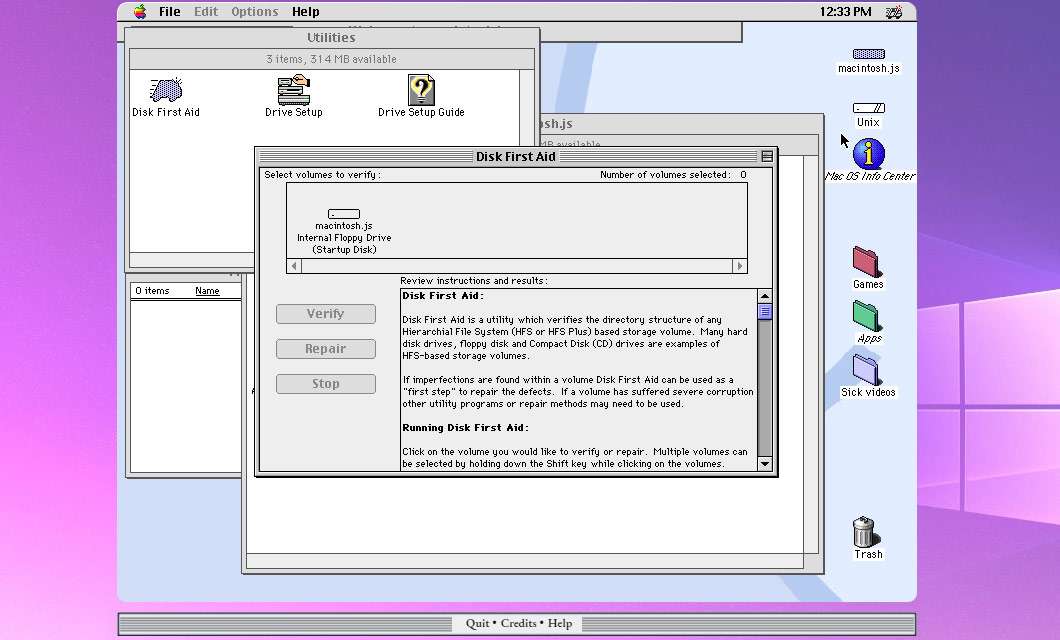Open the File menu
Image resolution: width=1060 pixels, height=640 pixels.
(x=170, y=12)
